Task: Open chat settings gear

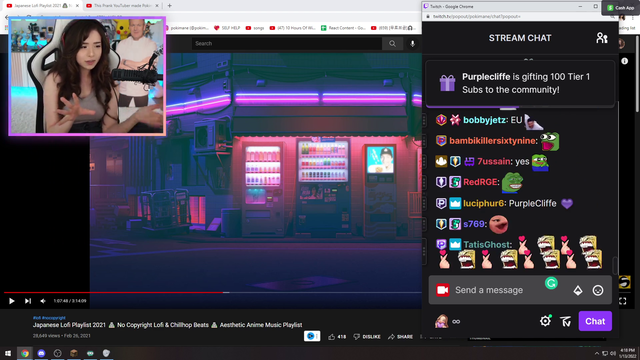Action: 545,321
